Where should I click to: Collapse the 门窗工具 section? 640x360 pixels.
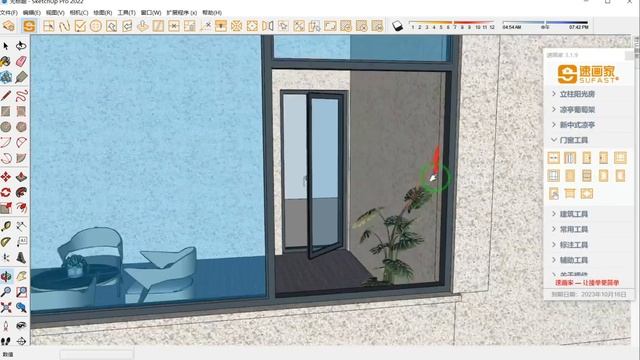(569, 140)
